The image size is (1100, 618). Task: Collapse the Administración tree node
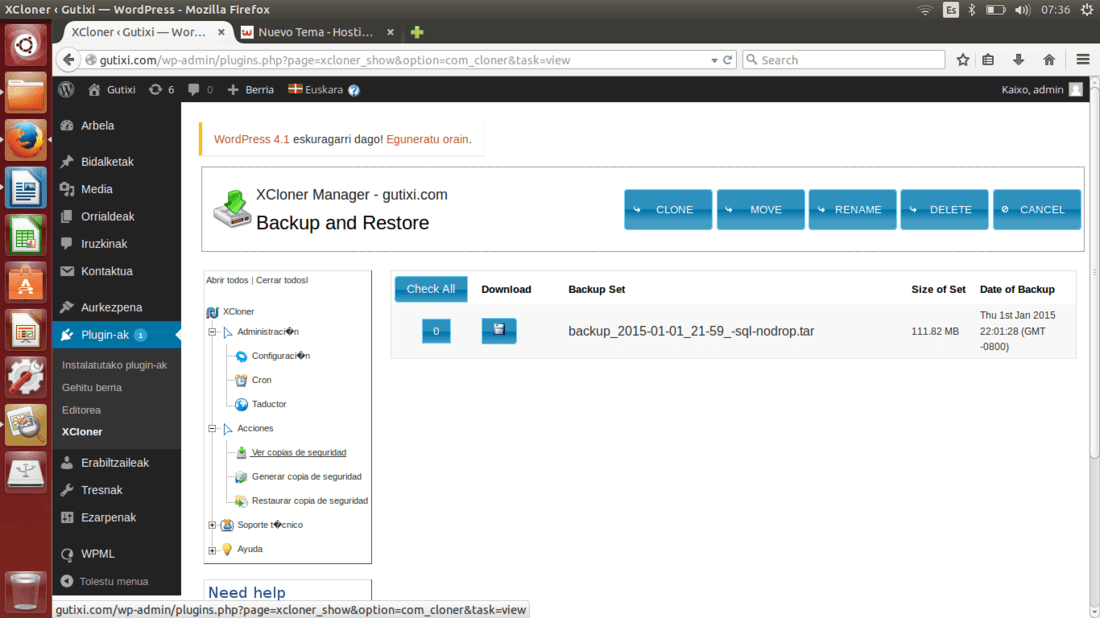[212, 332]
